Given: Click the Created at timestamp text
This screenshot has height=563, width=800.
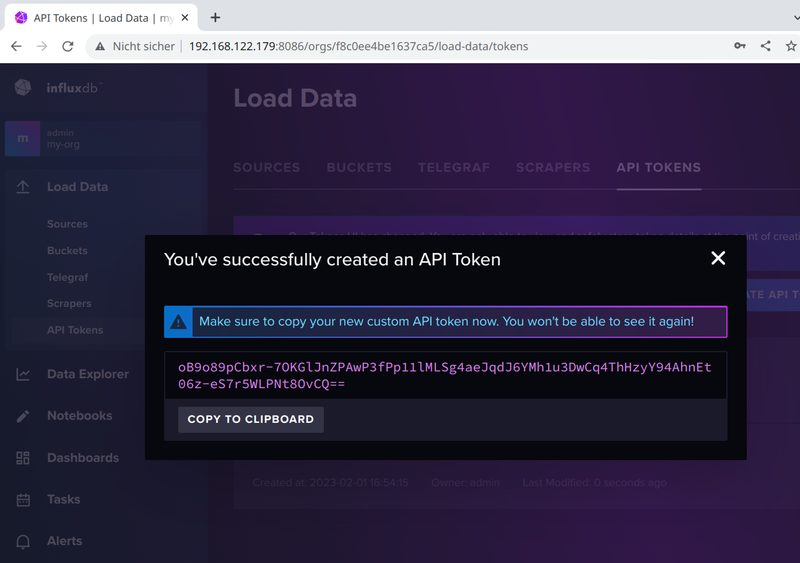Looking at the screenshot, I should 331,483.
